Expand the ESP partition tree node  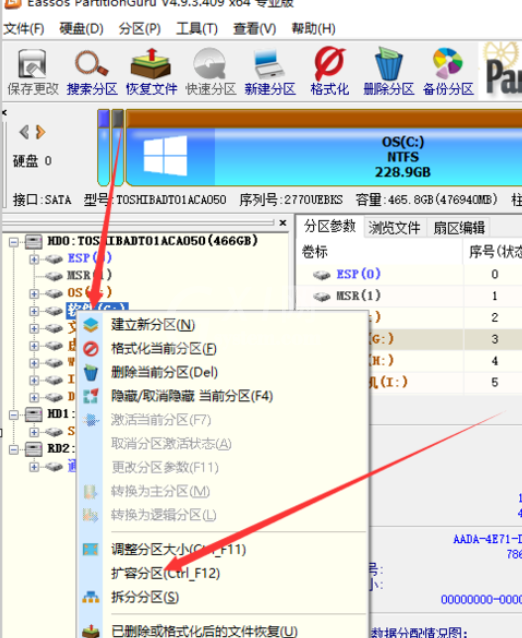34,259
